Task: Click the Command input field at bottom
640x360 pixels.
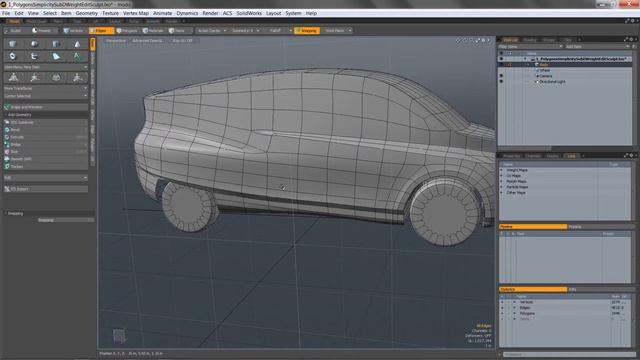Action: point(569,354)
